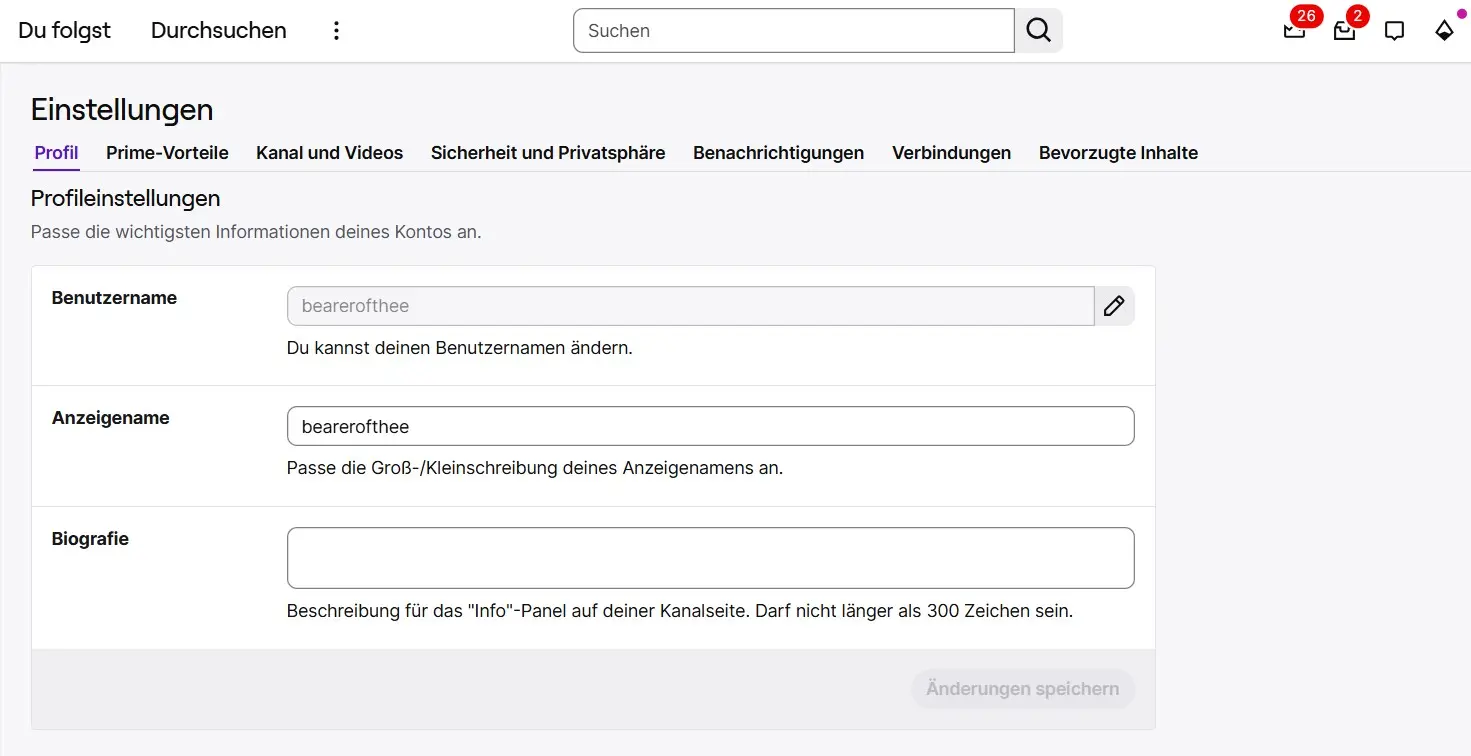Viewport: 1471px width, 756px height.
Task: Select the Profil tab
Action: 56,153
